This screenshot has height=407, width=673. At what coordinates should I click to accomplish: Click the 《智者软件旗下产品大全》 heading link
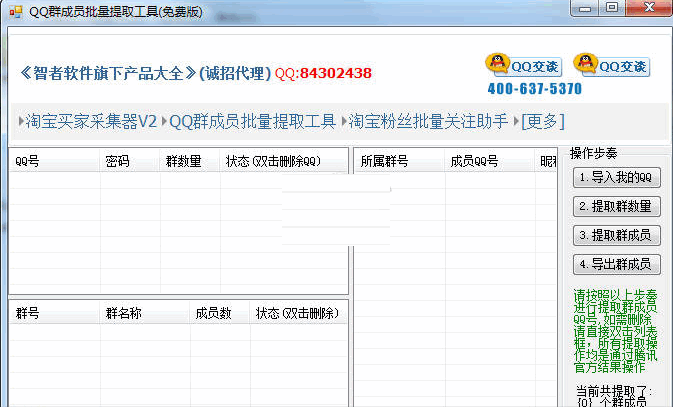point(107,73)
